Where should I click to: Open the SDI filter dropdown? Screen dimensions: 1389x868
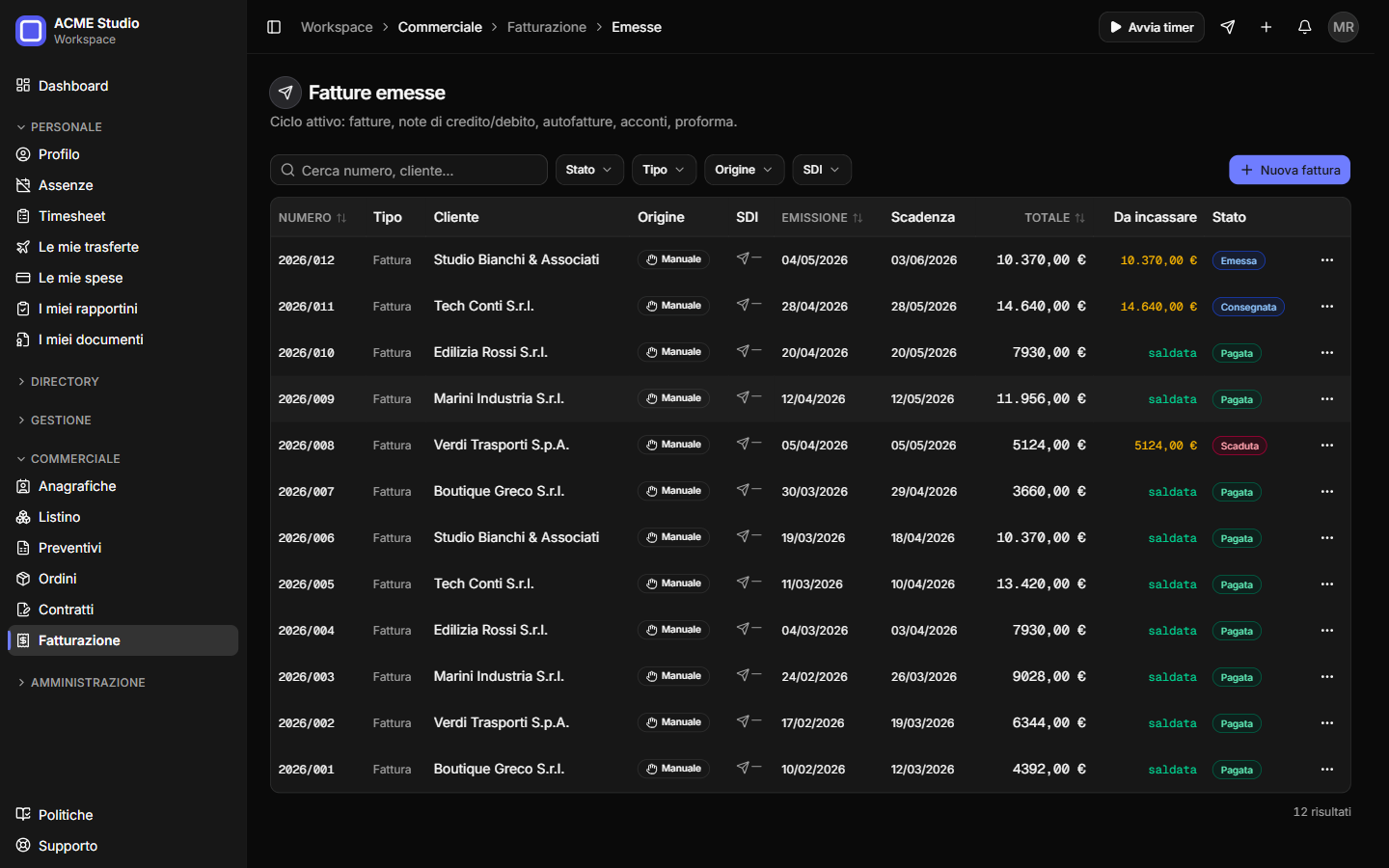pyautogui.click(x=822, y=170)
